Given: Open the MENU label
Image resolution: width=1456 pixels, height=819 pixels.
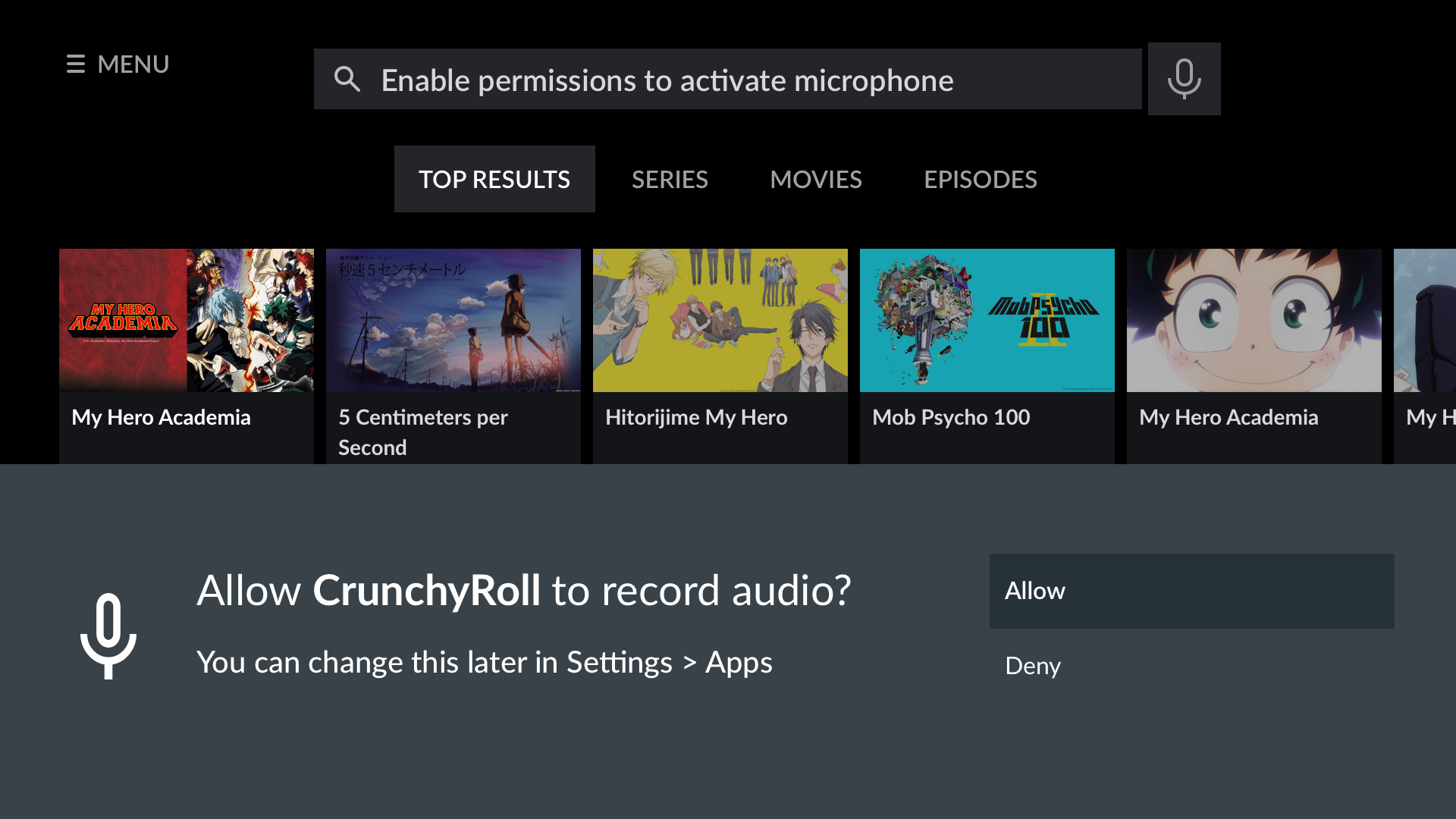Looking at the screenshot, I should 133,64.
